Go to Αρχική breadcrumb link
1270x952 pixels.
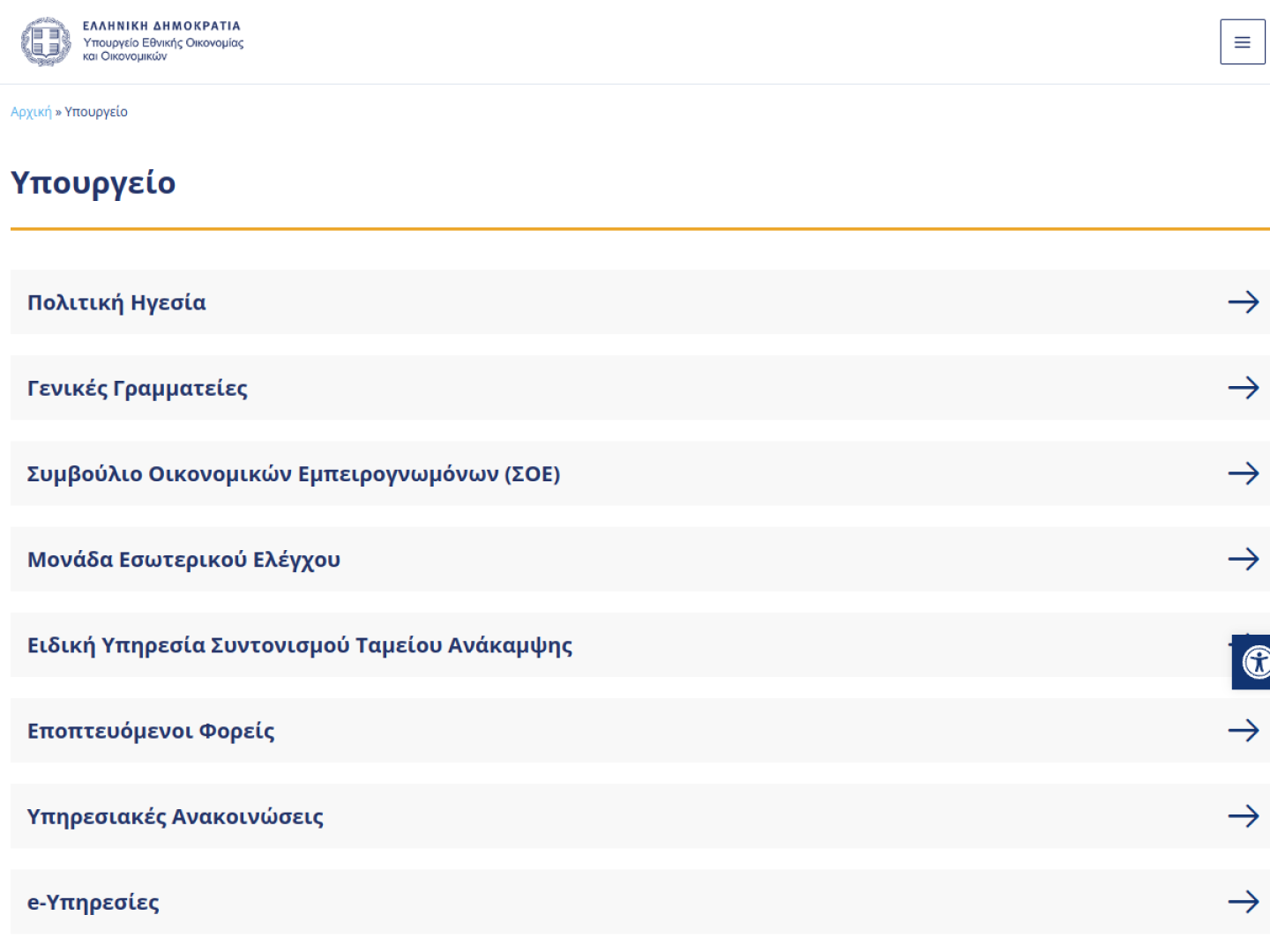pyautogui.click(x=31, y=112)
